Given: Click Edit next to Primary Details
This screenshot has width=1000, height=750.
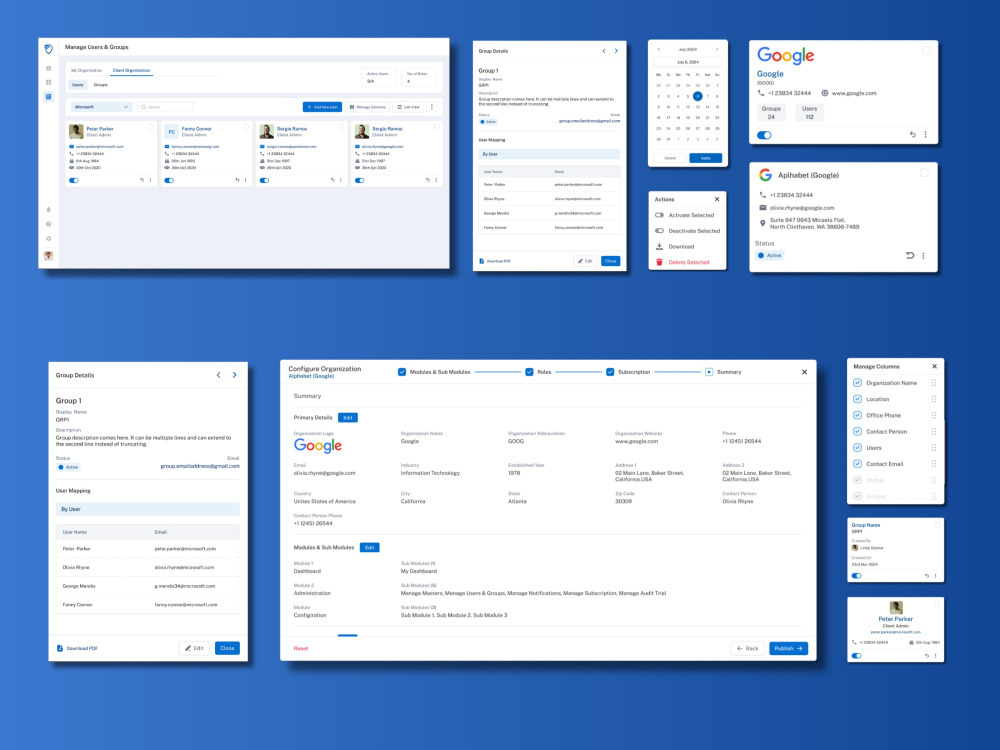Looking at the screenshot, I should point(348,418).
